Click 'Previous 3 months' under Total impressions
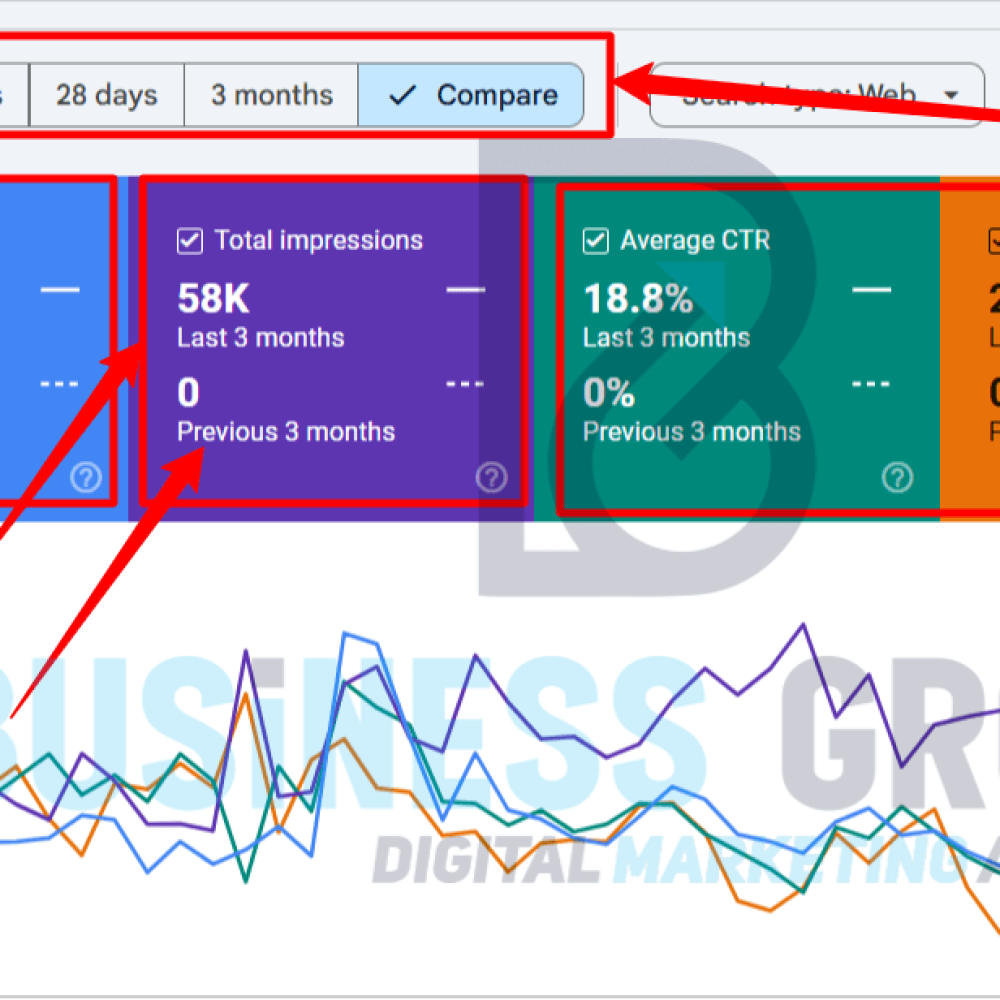 (286, 432)
